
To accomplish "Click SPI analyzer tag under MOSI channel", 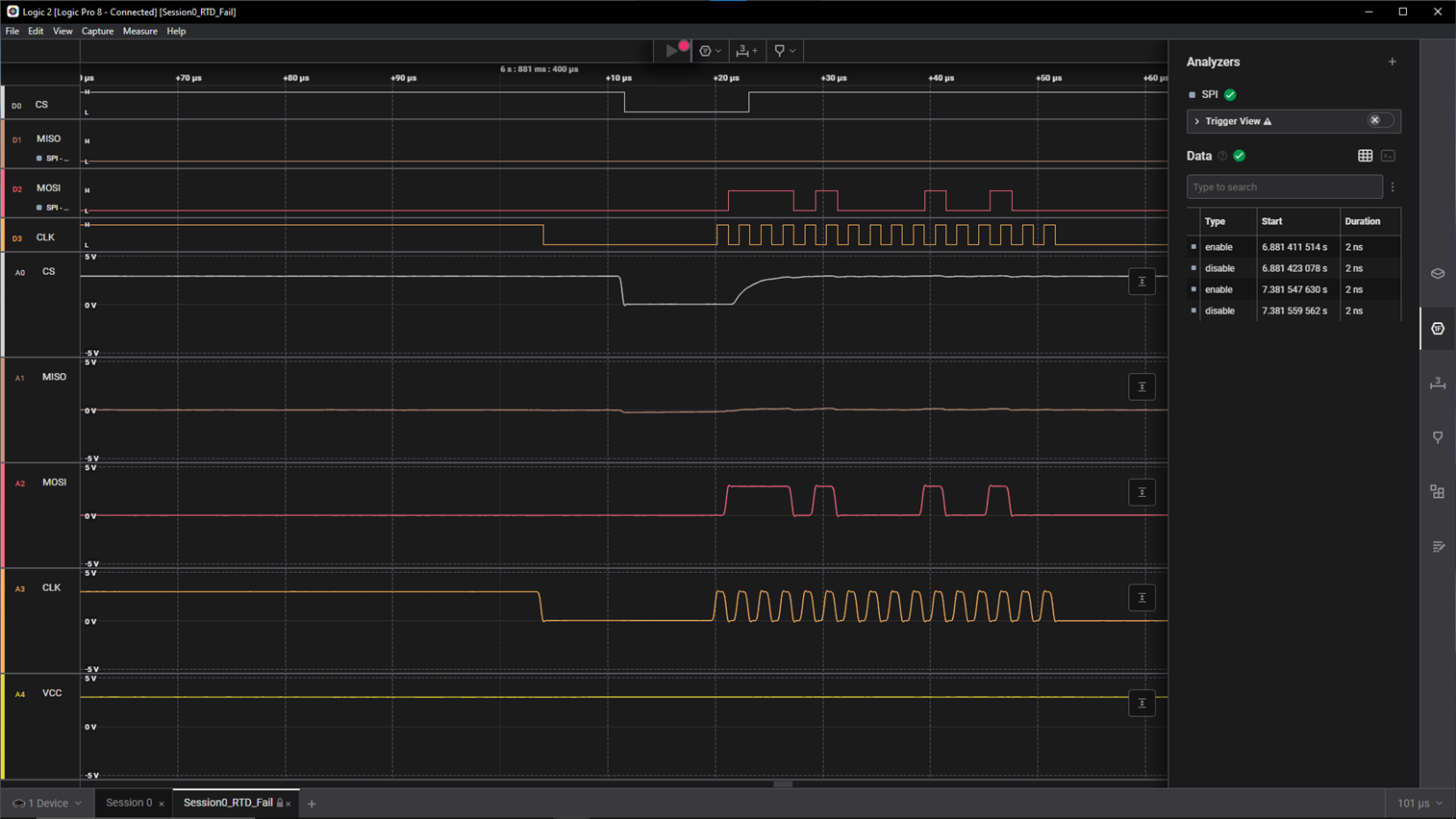I will (53, 208).
